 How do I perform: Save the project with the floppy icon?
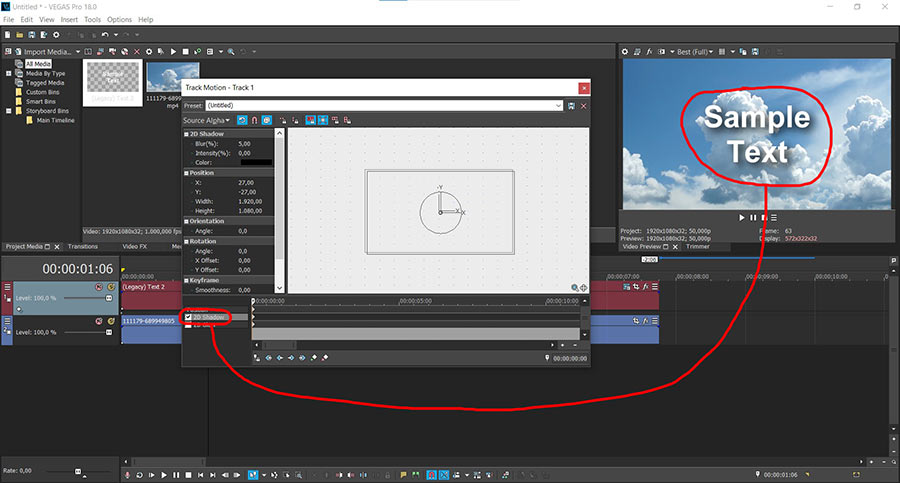click(32, 35)
